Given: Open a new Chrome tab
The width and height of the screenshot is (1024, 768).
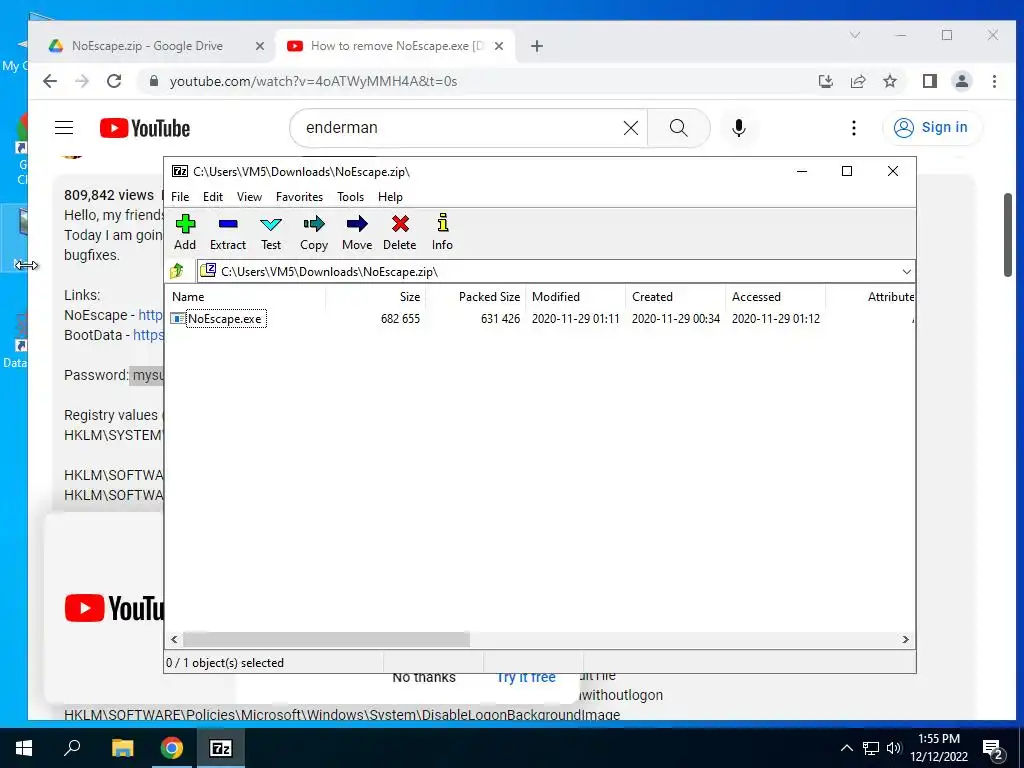Looking at the screenshot, I should pos(537,46).
